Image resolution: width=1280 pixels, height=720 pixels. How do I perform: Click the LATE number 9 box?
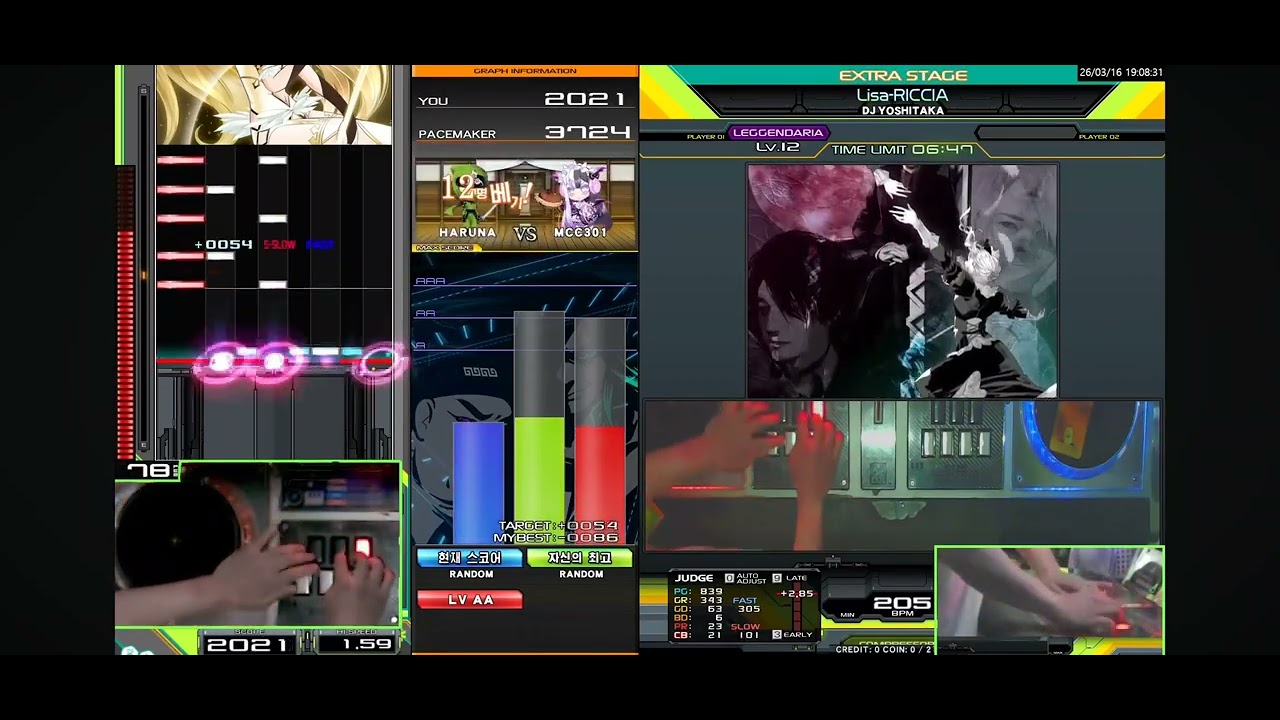click(x=777, y=578)
